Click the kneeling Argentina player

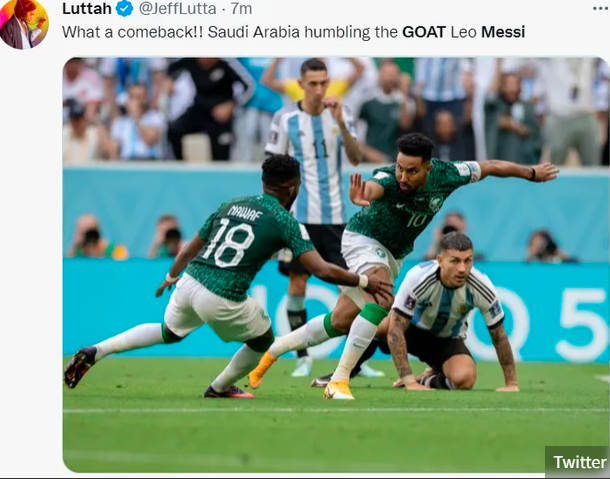tap(443, 311)
